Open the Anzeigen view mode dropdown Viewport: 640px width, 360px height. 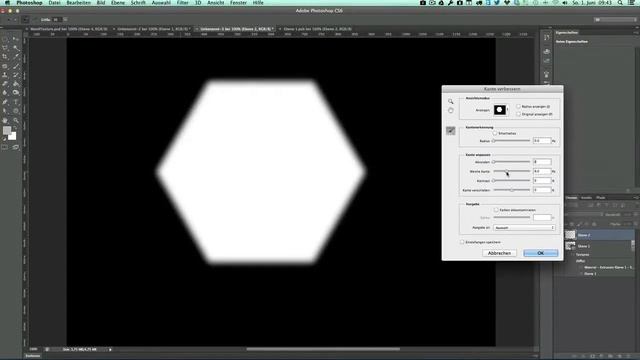[501, 110]
